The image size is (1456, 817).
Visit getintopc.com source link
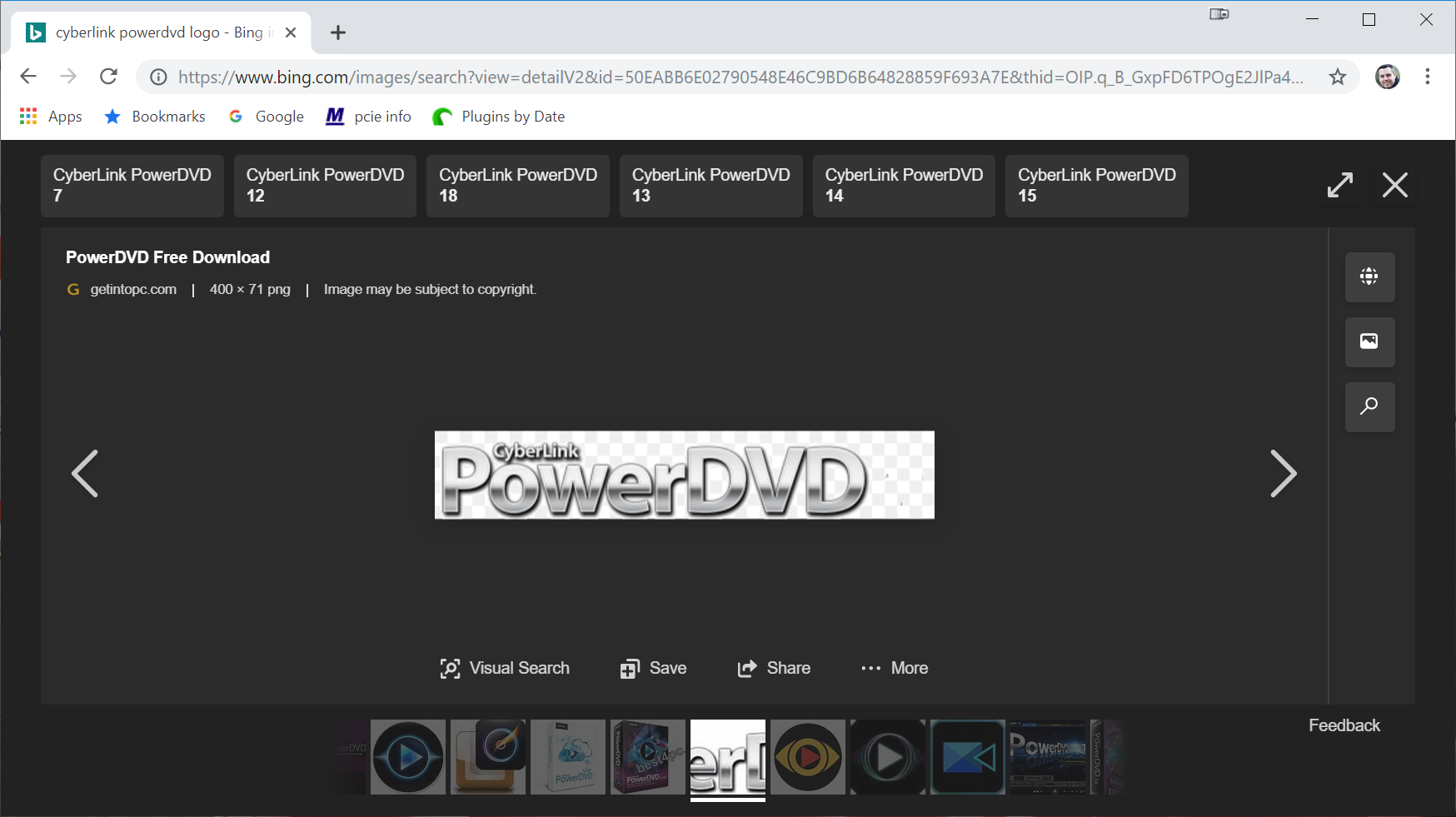click(x=133, y=289)
